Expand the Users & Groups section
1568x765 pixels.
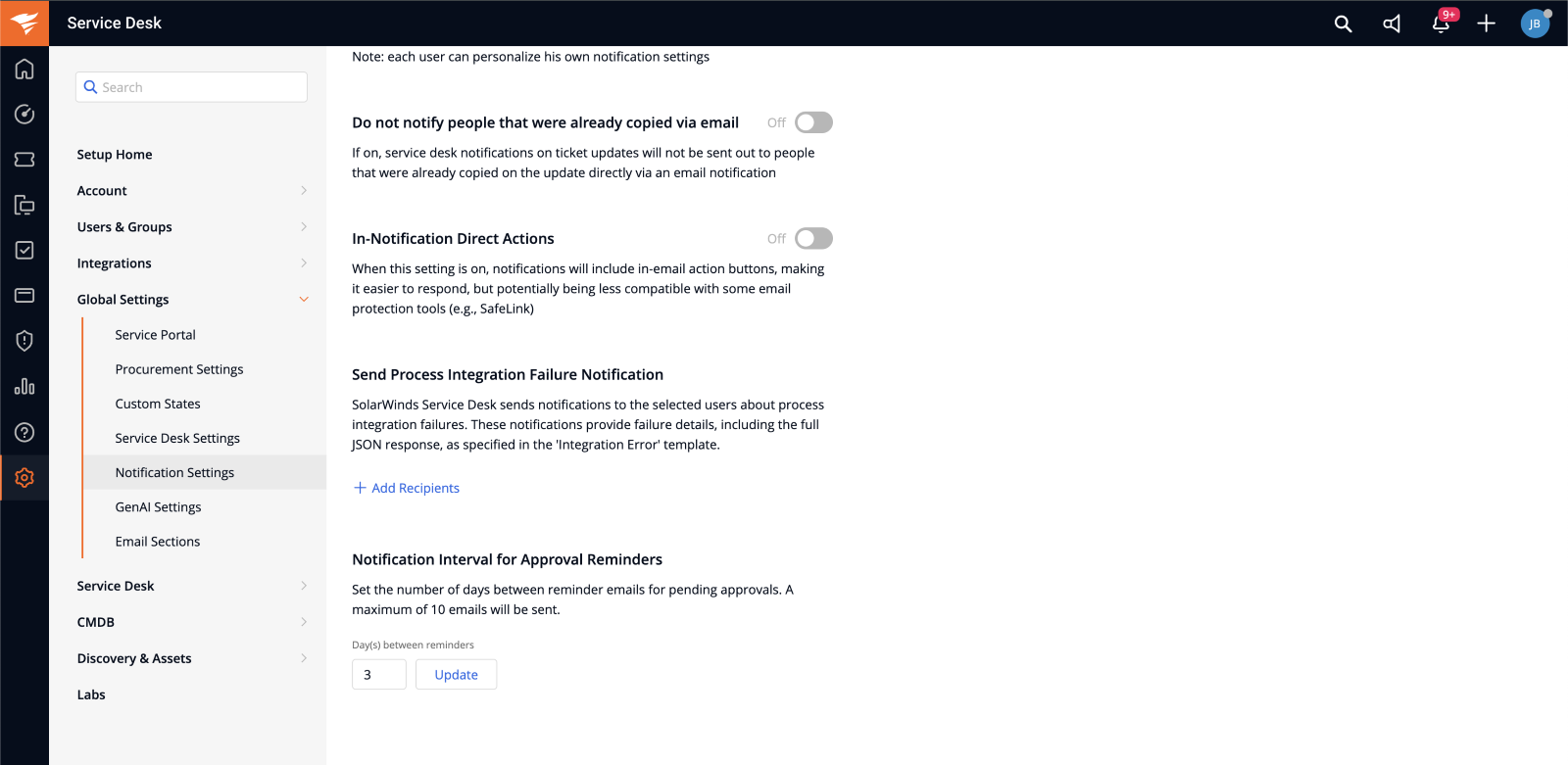click(192, 227)
